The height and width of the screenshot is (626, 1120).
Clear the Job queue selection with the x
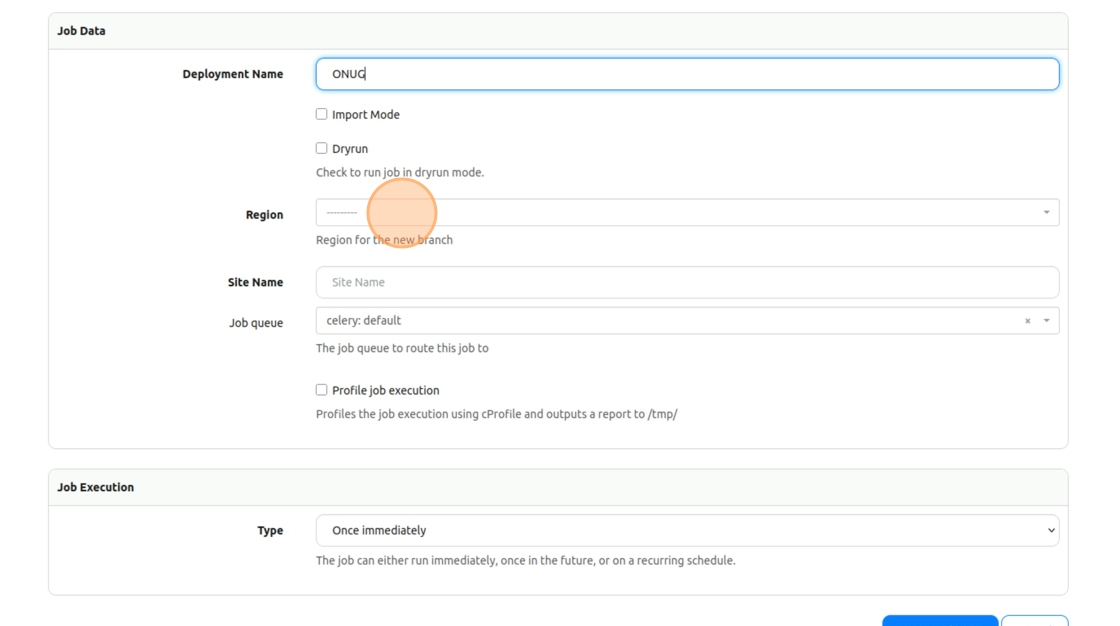pos(1027,321)
